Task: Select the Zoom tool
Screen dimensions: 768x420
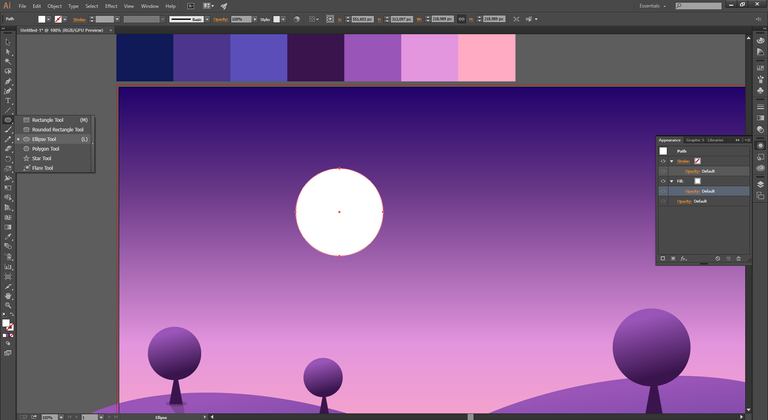Action: tap(7, 305)
